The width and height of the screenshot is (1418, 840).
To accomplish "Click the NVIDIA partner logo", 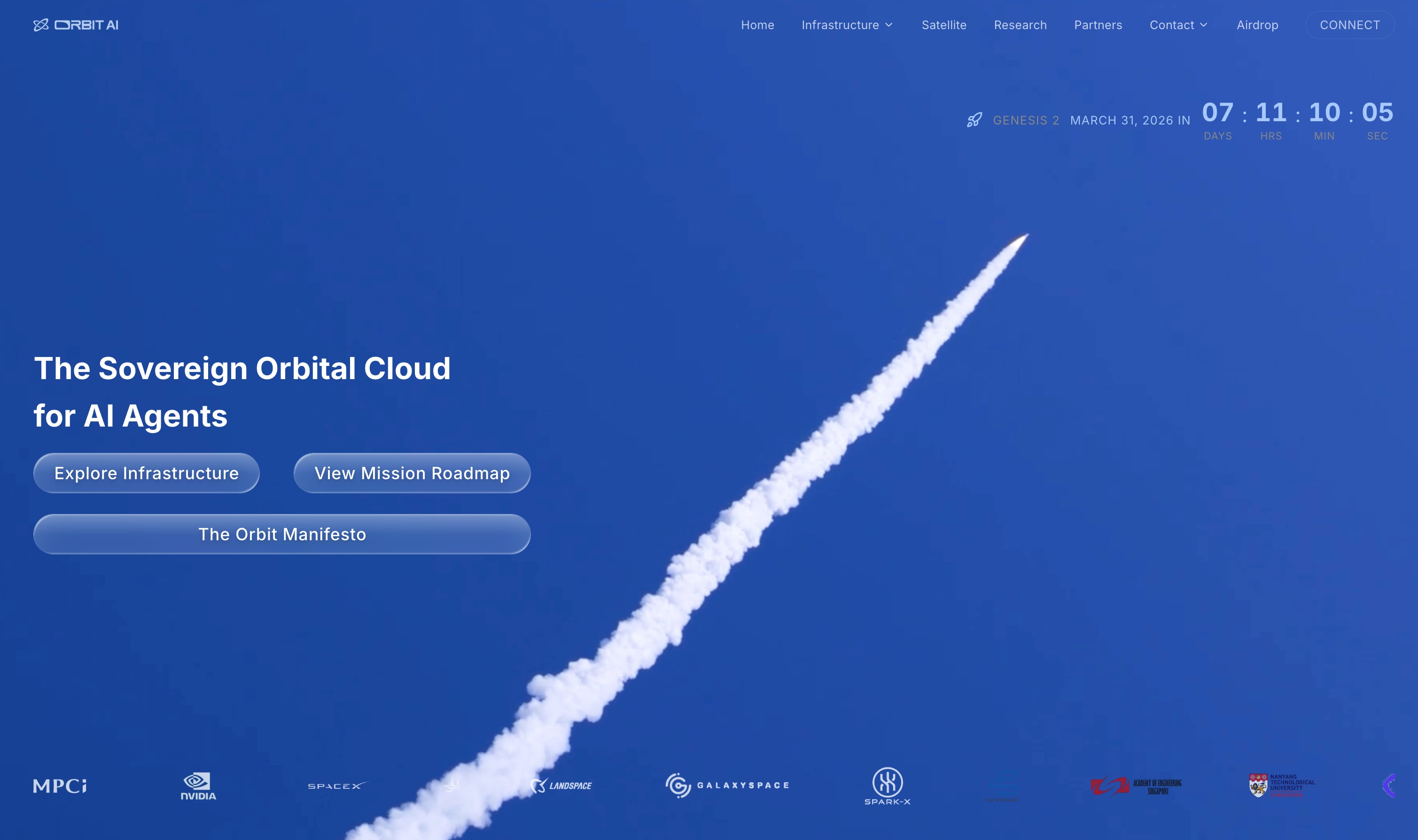I will click(x=198, y=786).
